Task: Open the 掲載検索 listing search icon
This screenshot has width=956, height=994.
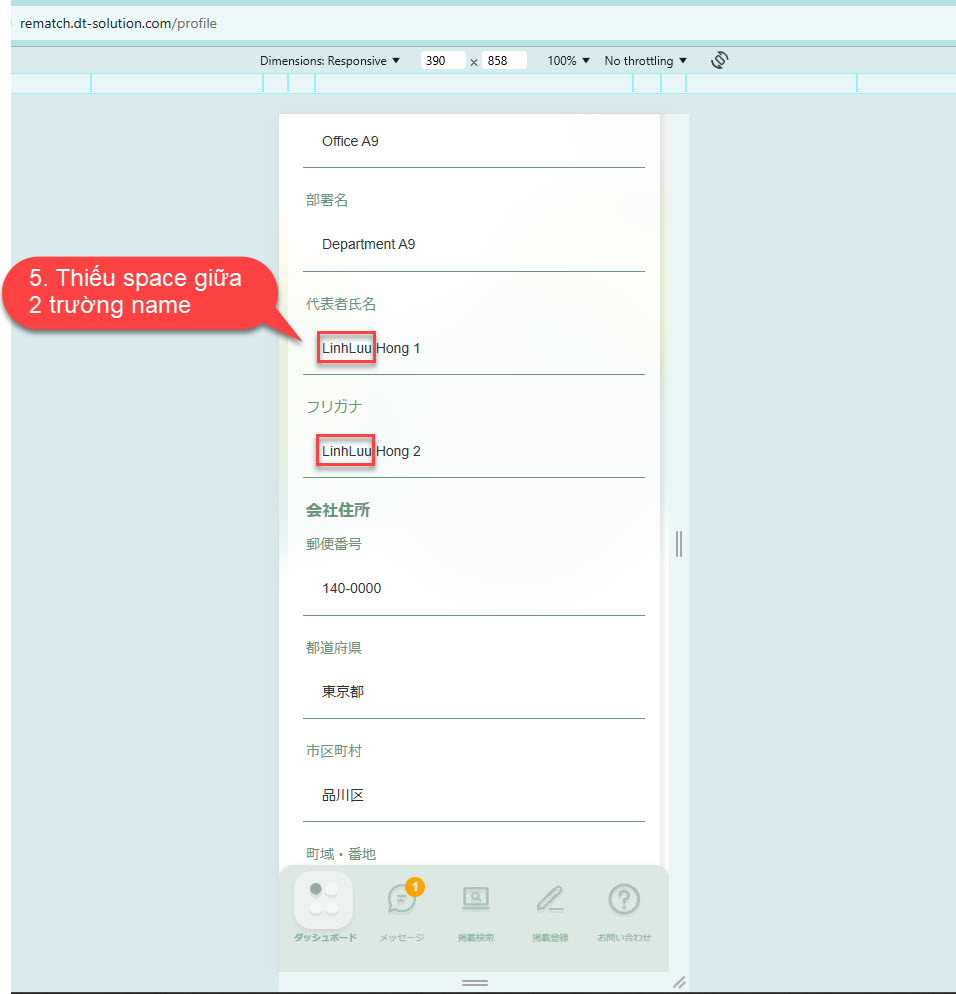Action: click(475, 900)
